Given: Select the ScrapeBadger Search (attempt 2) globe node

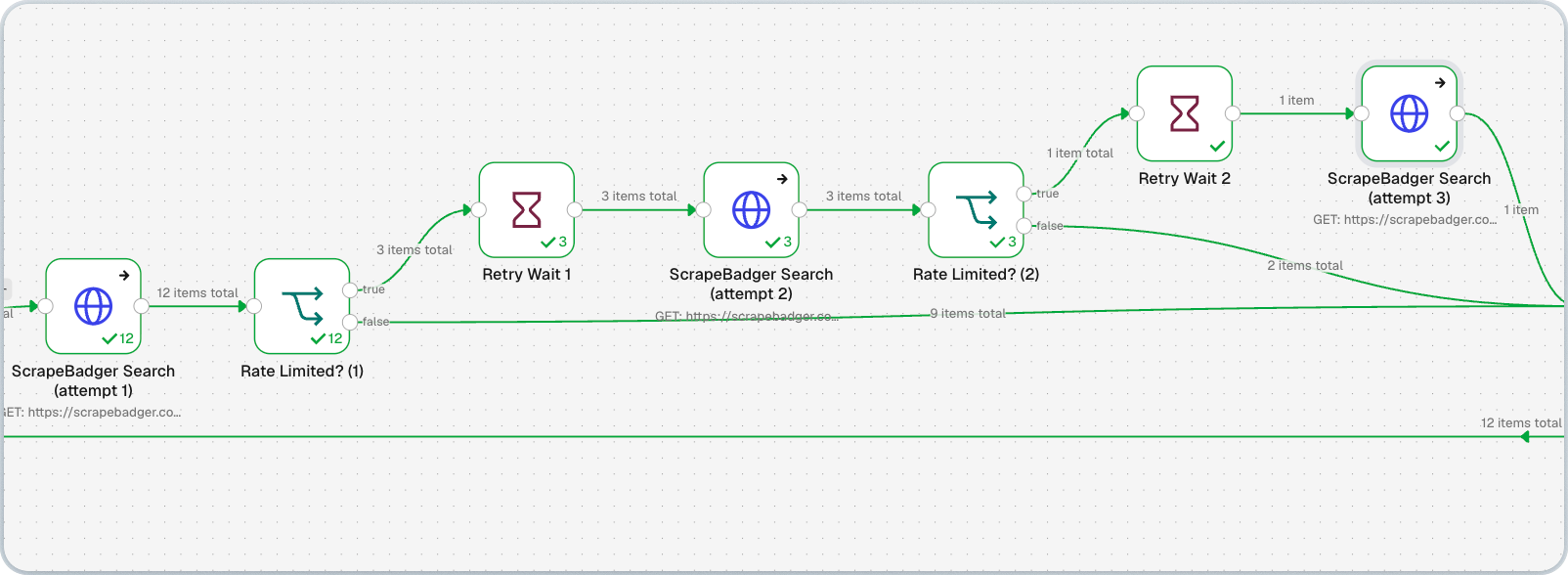Looking at the screenshot, I should click(752, 210).
